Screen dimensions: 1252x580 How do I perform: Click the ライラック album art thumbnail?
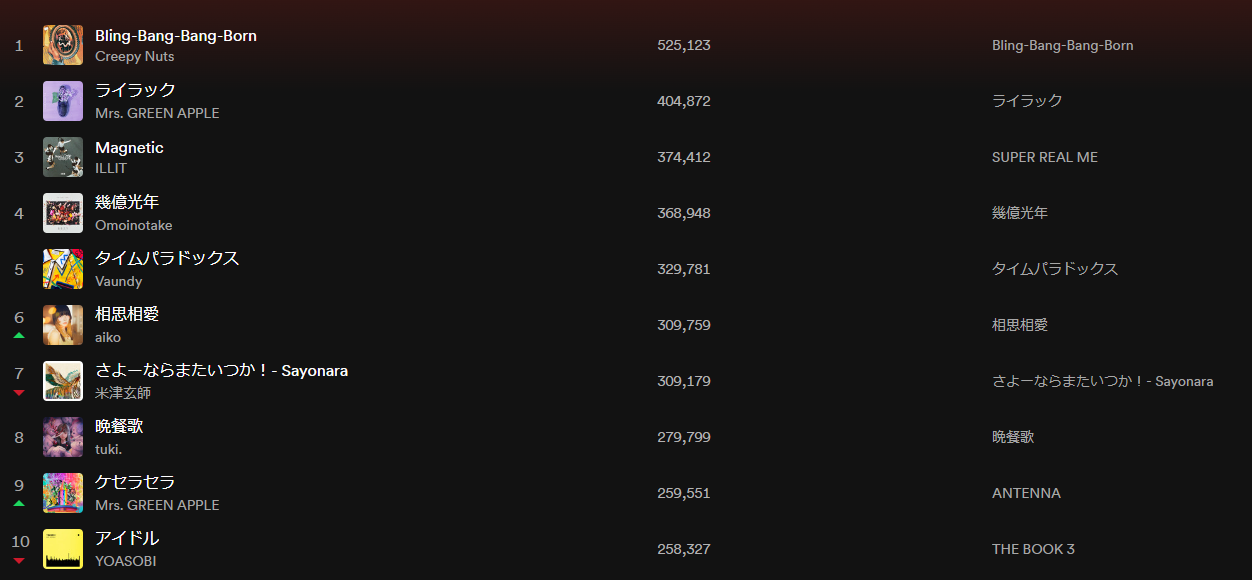pos(63,101)
